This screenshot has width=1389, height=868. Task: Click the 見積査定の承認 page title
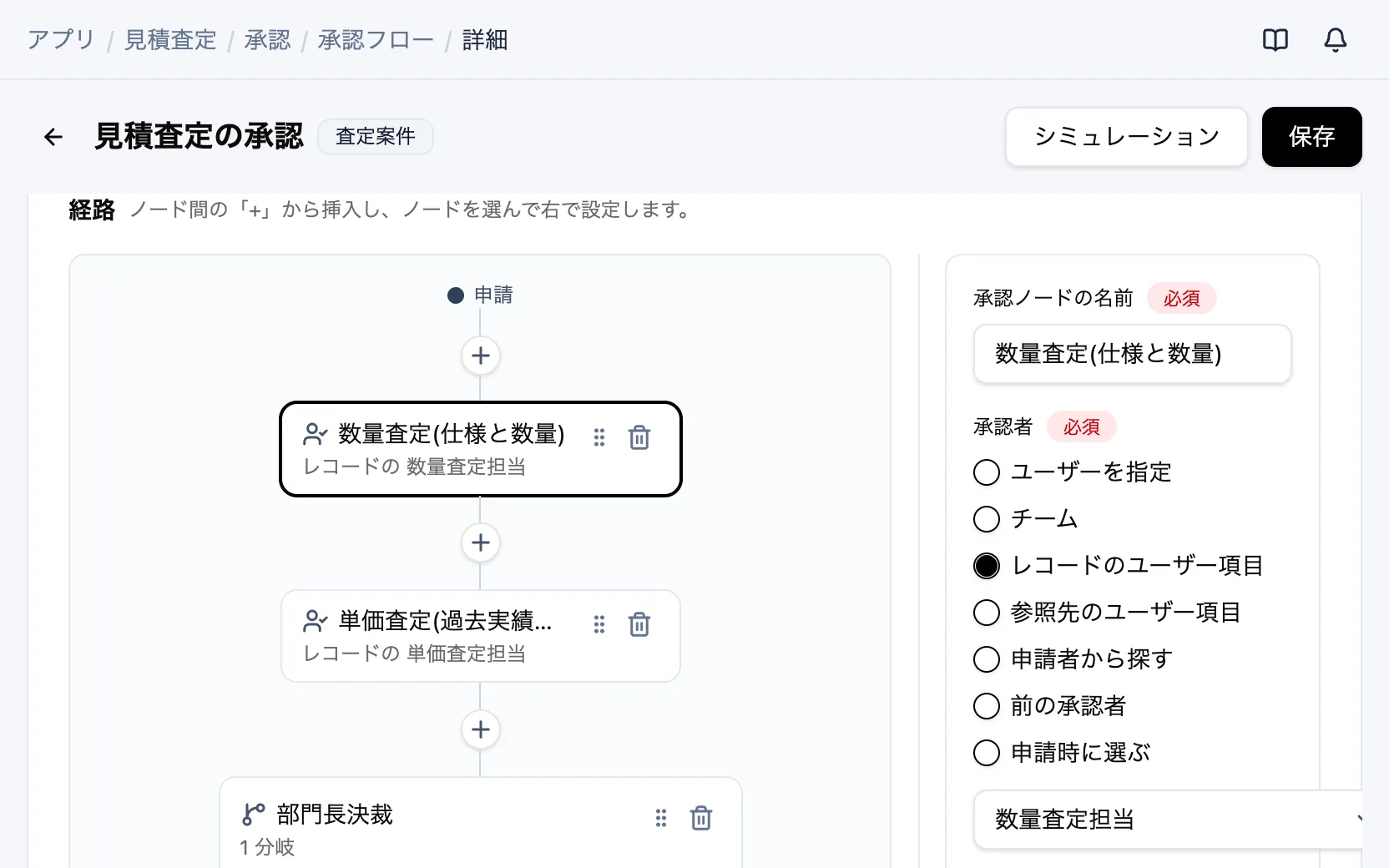(199, 136)
